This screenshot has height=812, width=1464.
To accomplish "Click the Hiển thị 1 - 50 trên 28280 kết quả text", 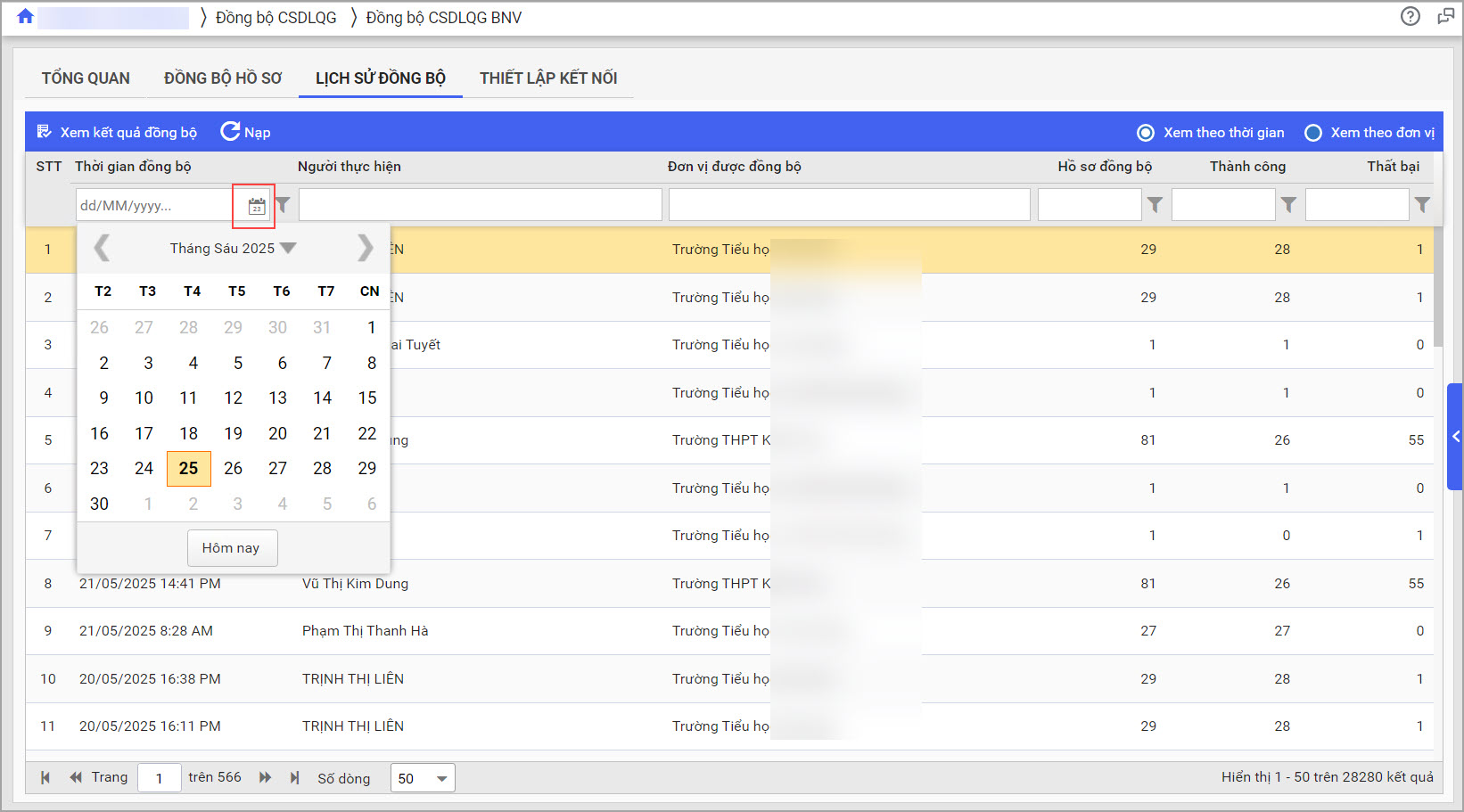I will (x=1328, y=777).
